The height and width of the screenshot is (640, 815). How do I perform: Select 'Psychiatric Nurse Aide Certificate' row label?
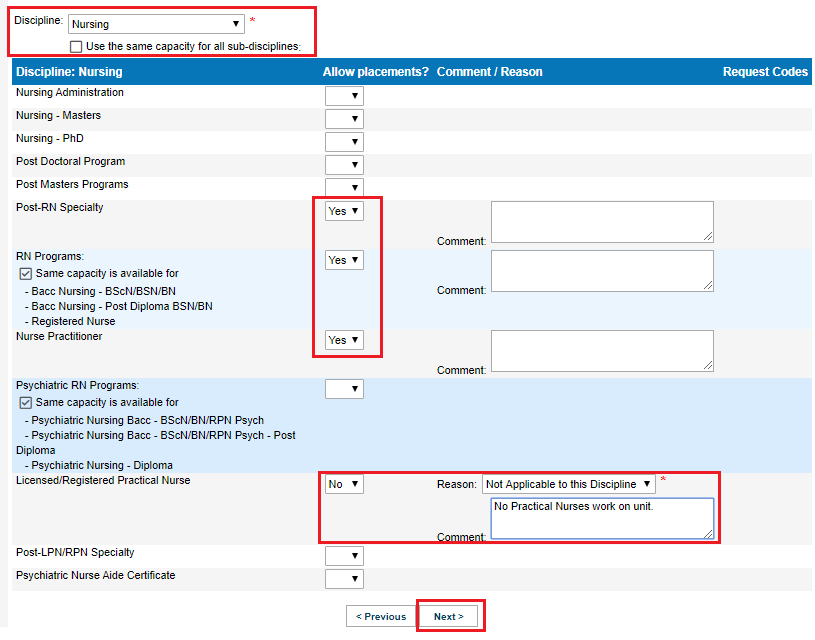(x=96, y=576)
